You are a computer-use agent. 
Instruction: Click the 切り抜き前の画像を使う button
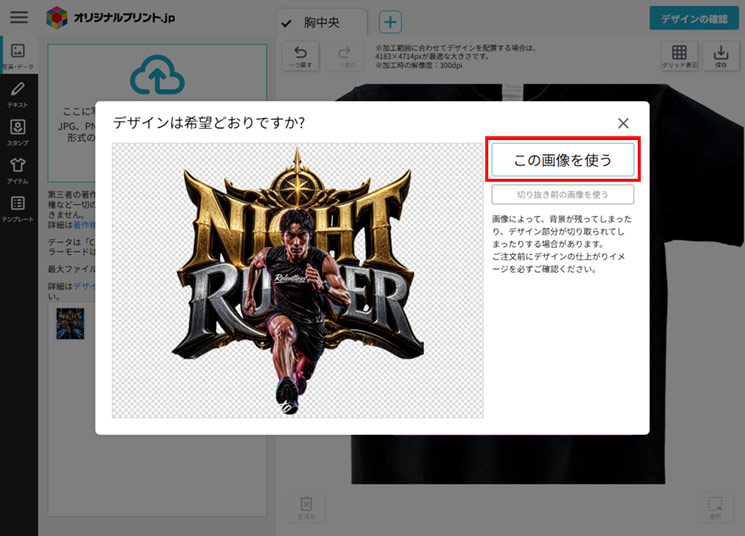tap(563, 194)
